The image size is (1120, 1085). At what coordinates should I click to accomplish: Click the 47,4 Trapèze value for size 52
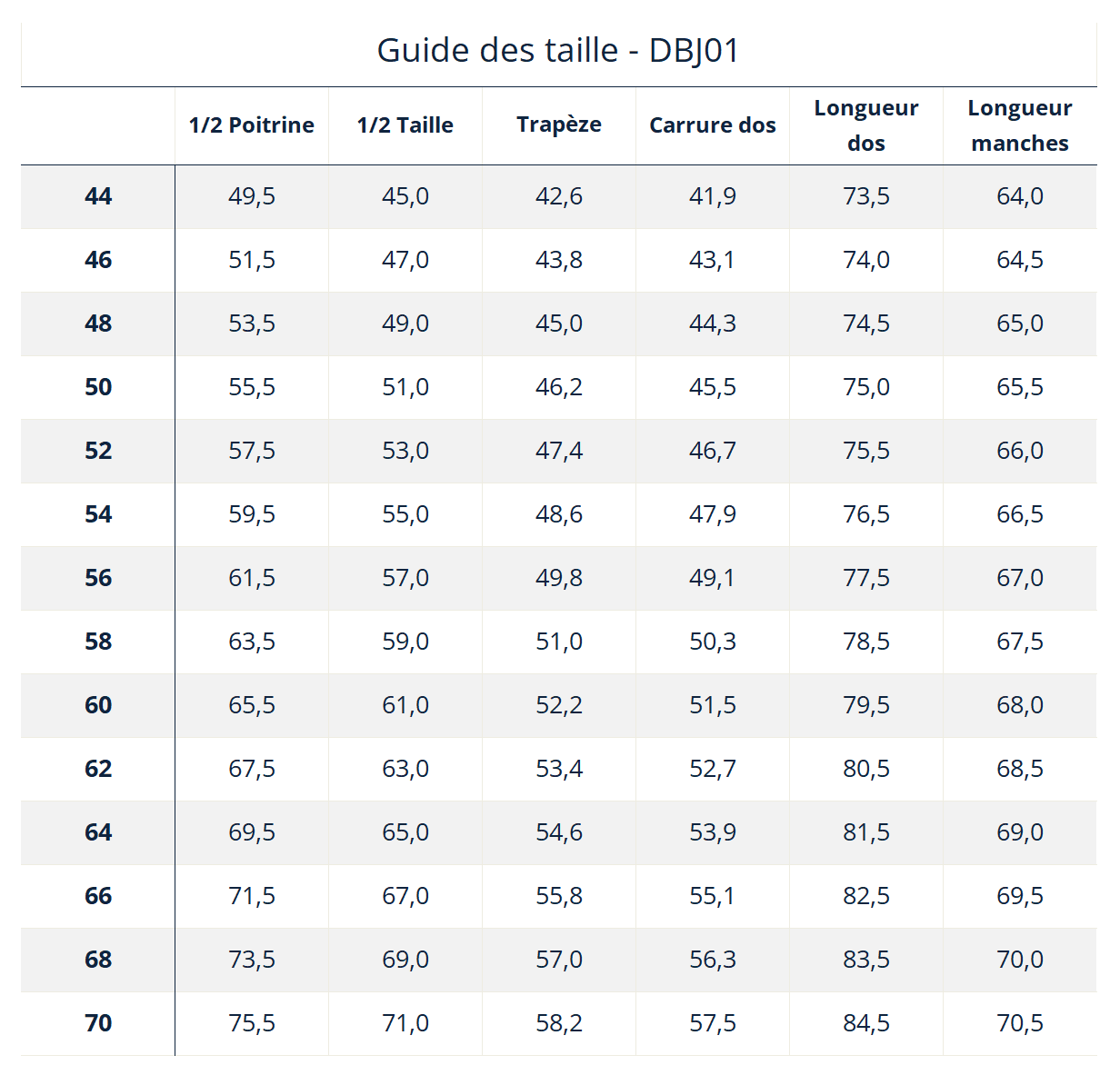[x=559, y=451]
